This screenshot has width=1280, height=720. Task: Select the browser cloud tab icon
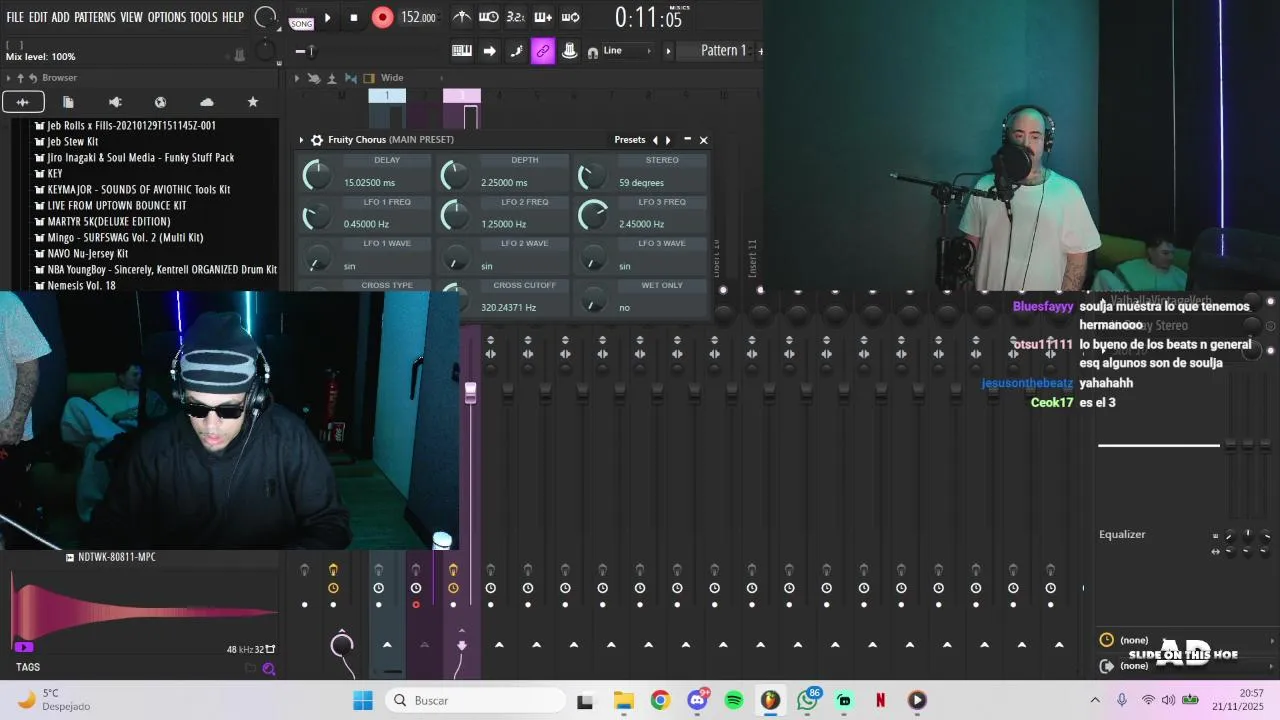(207, 102)
